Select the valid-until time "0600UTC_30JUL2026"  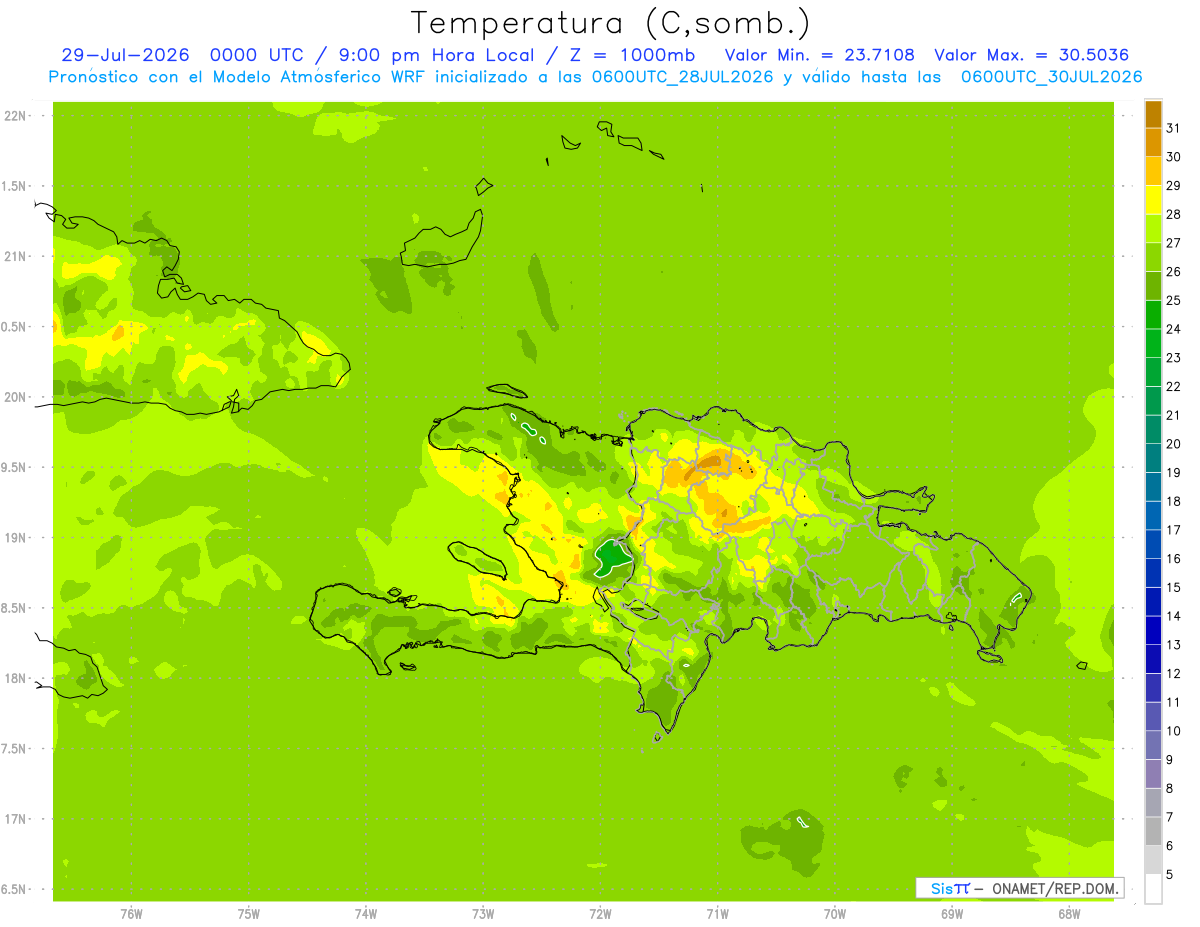[1051, 77]
